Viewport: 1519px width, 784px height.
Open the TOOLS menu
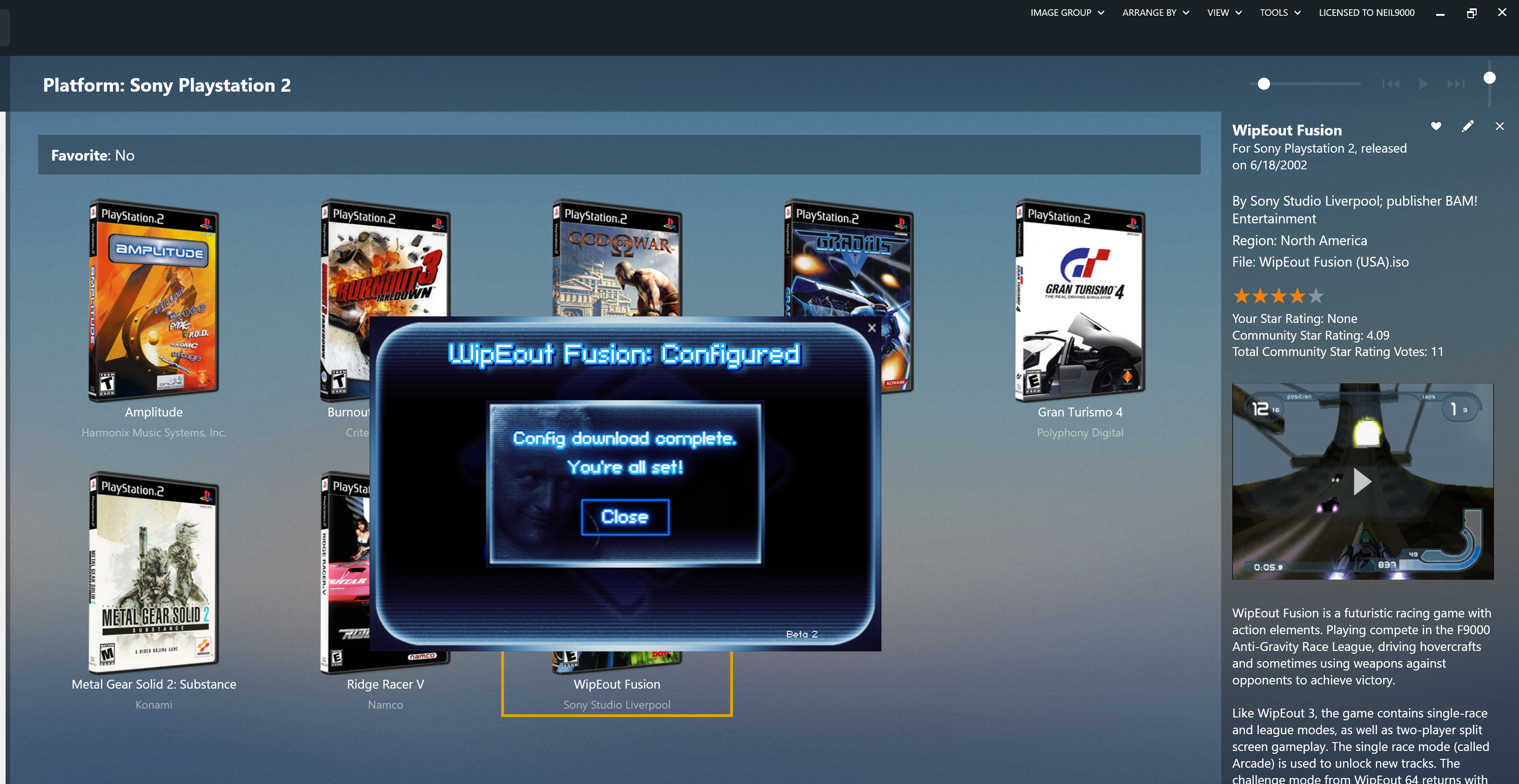[1280, 13]
